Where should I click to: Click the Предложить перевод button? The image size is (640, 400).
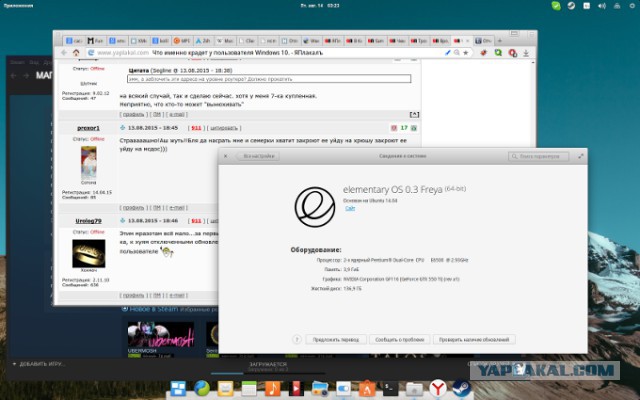tap(336, 340)
